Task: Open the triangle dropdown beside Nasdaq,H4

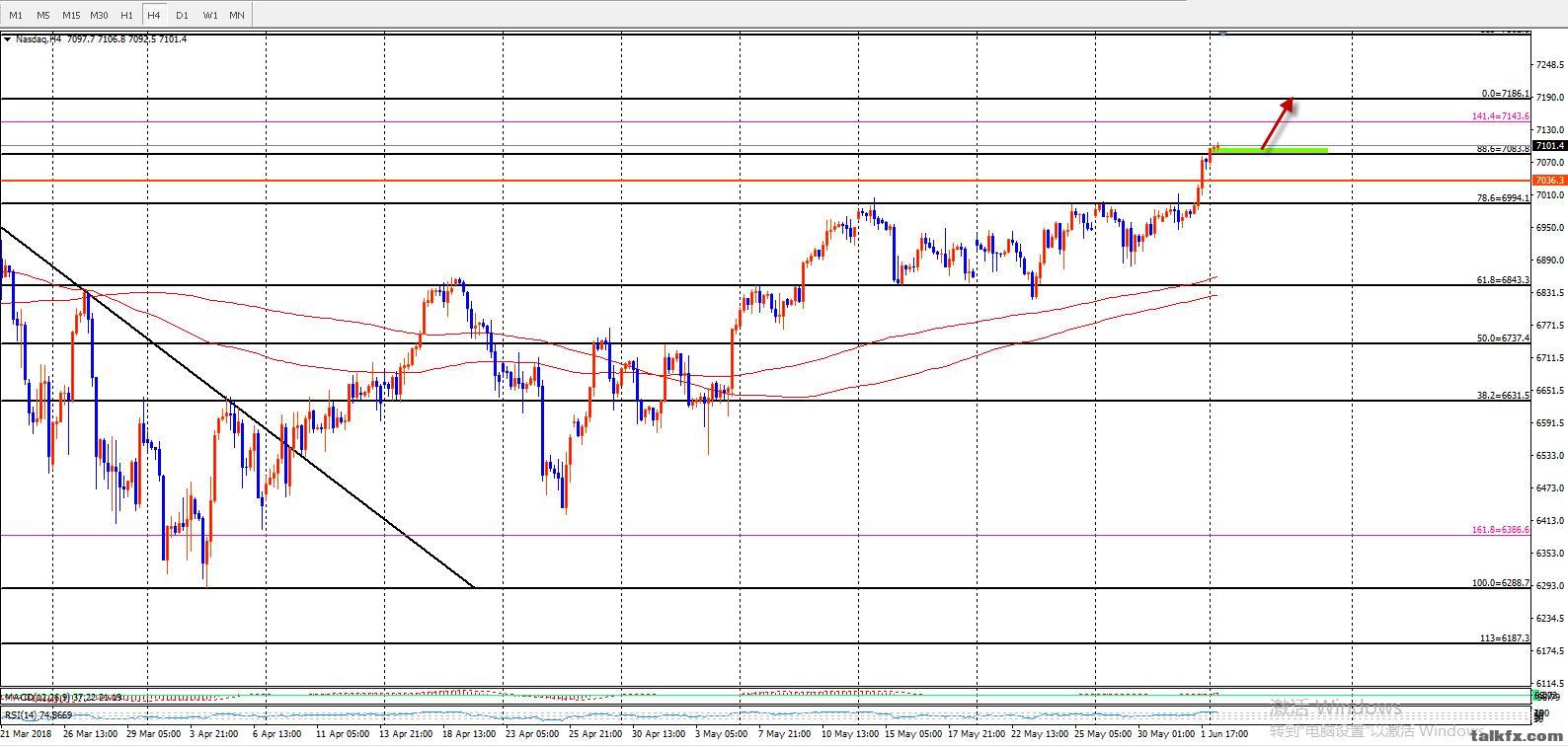Action: point(8,39)
